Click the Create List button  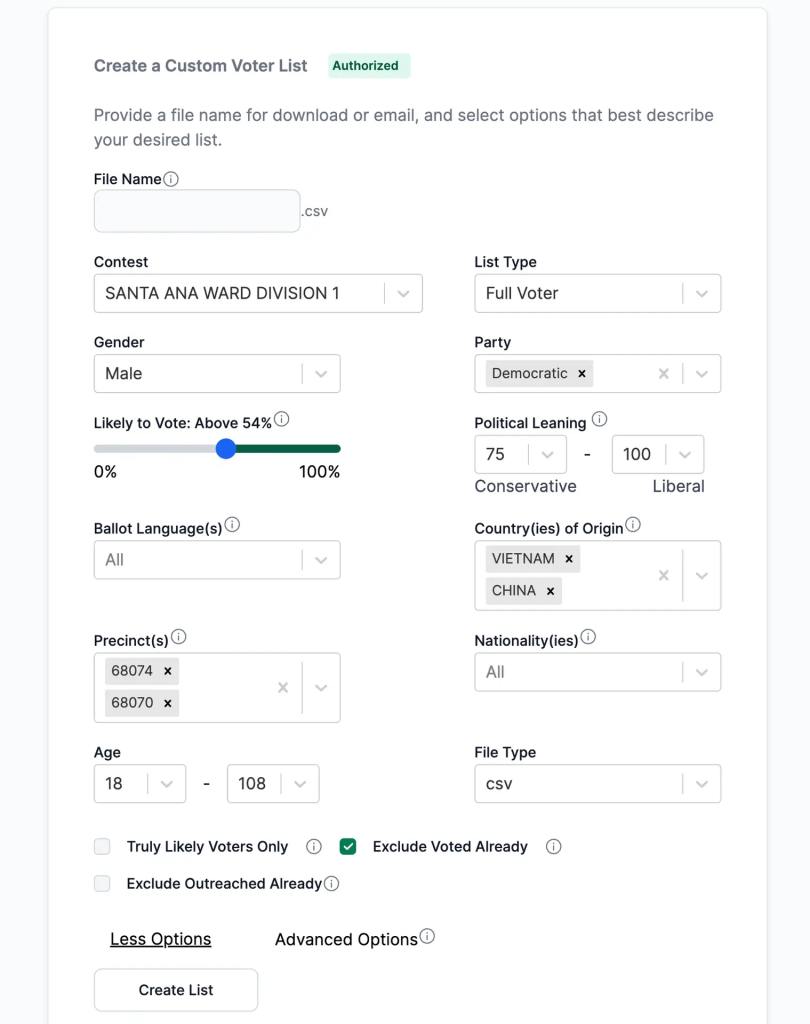tap(176, 990)
